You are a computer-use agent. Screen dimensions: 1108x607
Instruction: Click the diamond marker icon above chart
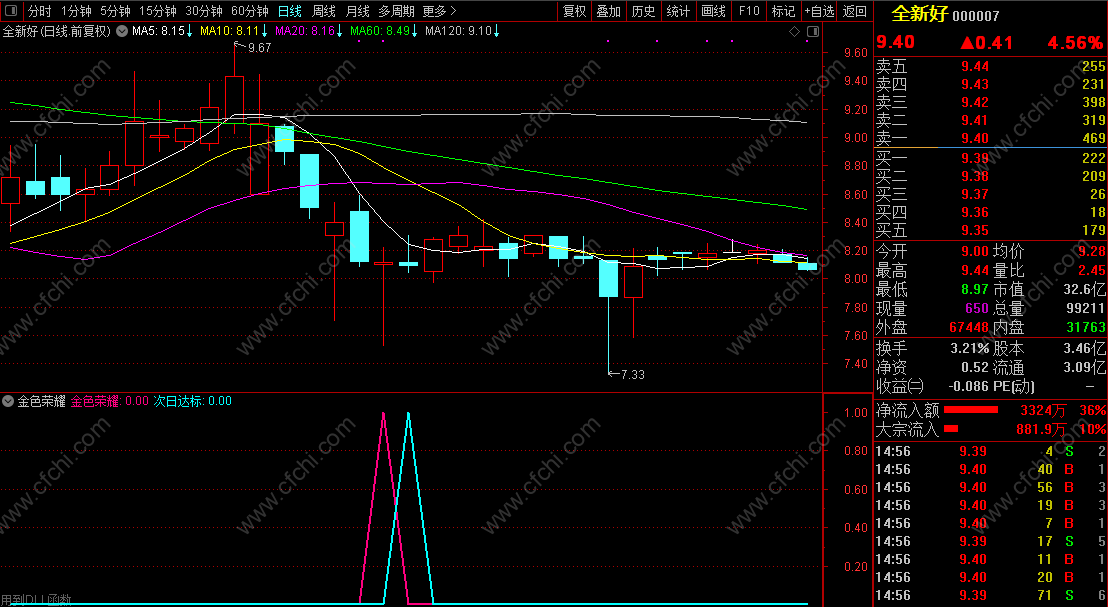(794, 31)
